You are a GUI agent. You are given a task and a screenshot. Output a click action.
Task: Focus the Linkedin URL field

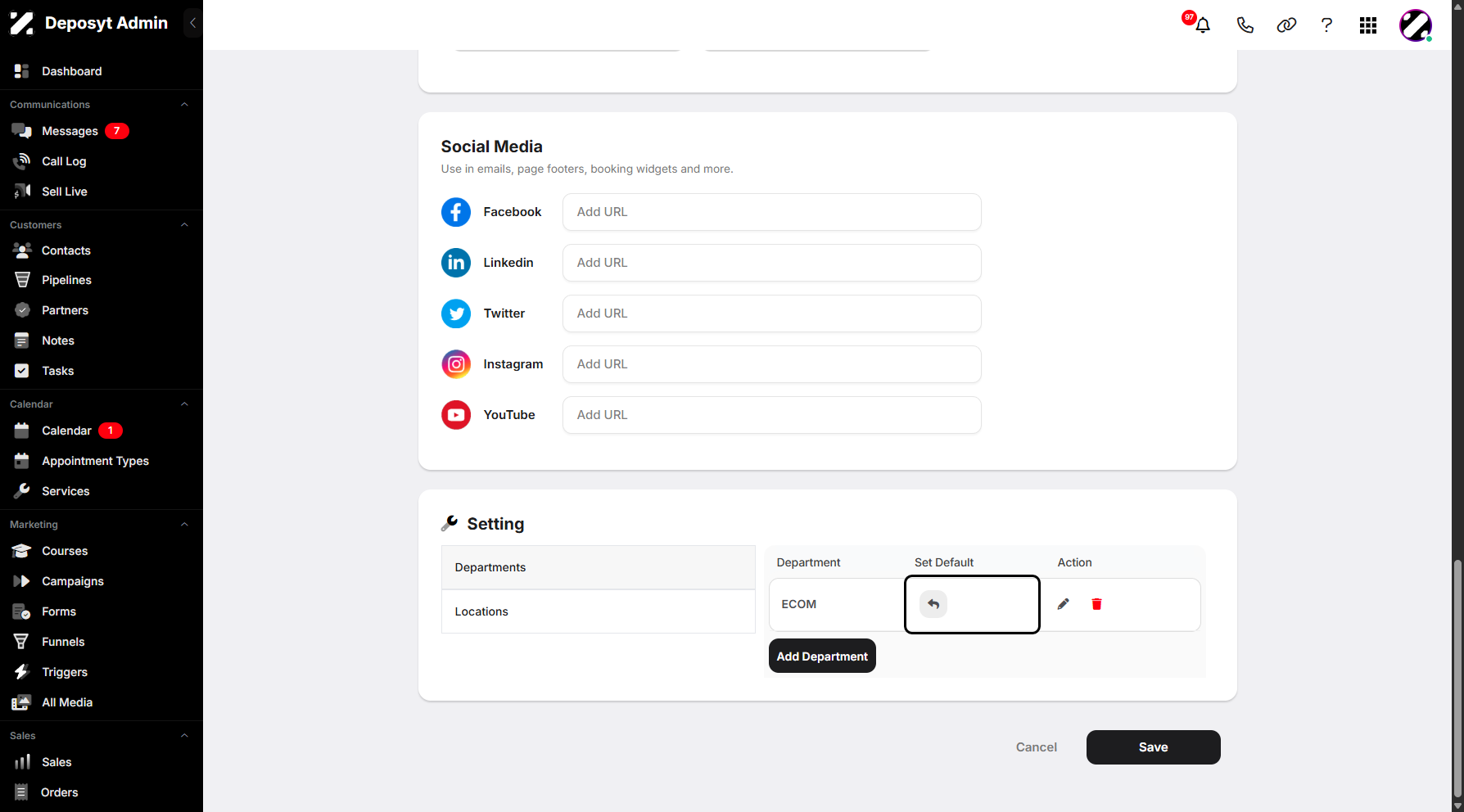point(771,263)
